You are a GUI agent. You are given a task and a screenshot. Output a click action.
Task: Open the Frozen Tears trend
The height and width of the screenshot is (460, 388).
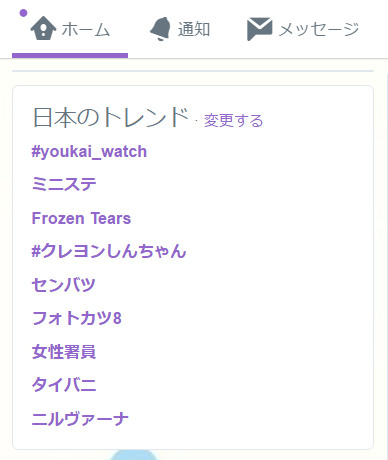pos(81,218)
